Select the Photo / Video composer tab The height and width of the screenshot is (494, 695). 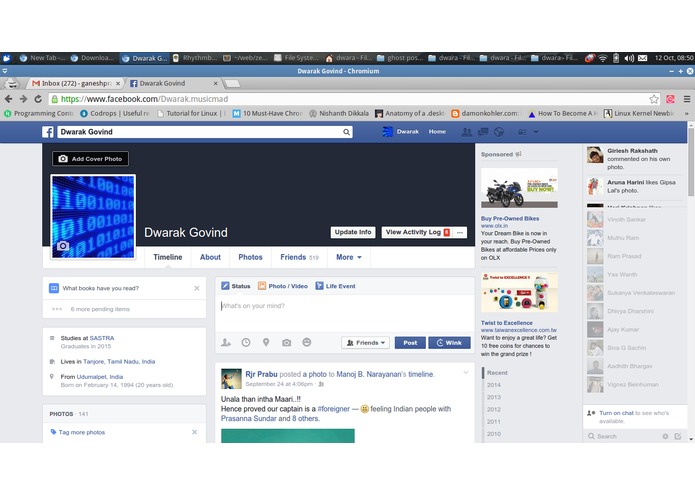click(x=283, y=286)
